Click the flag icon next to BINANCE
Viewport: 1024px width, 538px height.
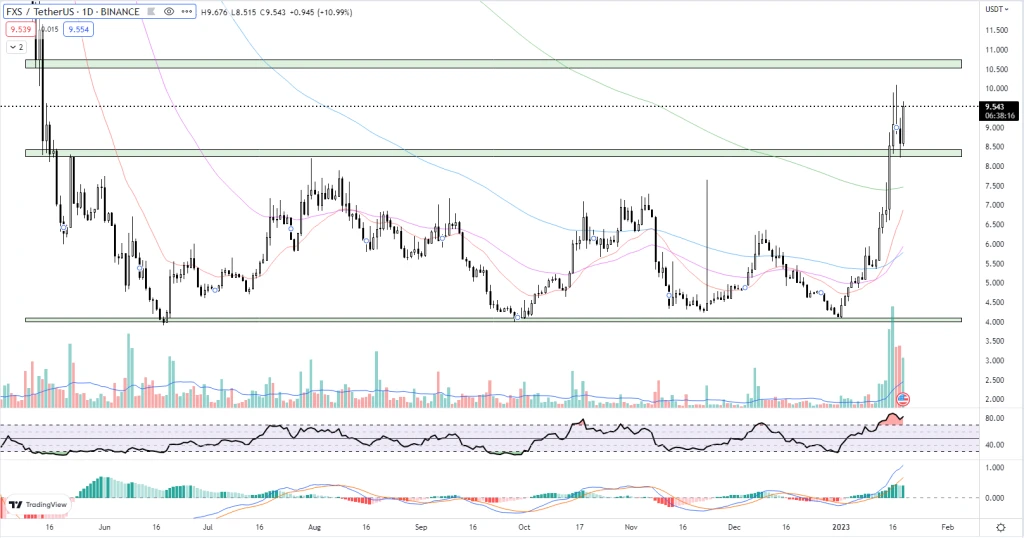pos(151,12)
